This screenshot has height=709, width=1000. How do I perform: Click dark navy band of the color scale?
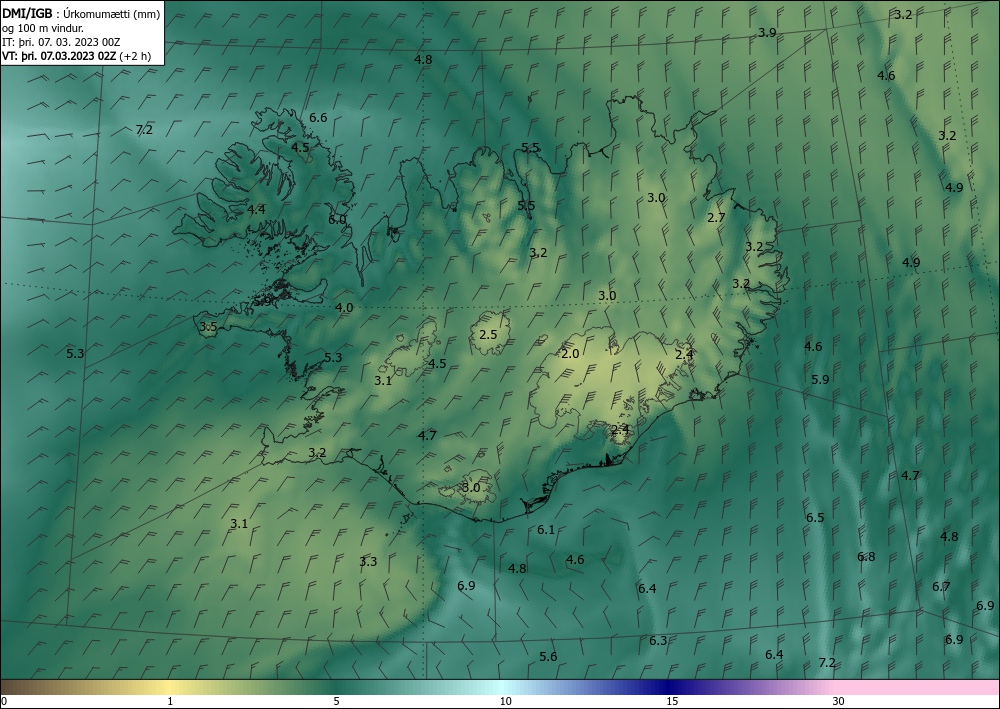click(666, 687)
